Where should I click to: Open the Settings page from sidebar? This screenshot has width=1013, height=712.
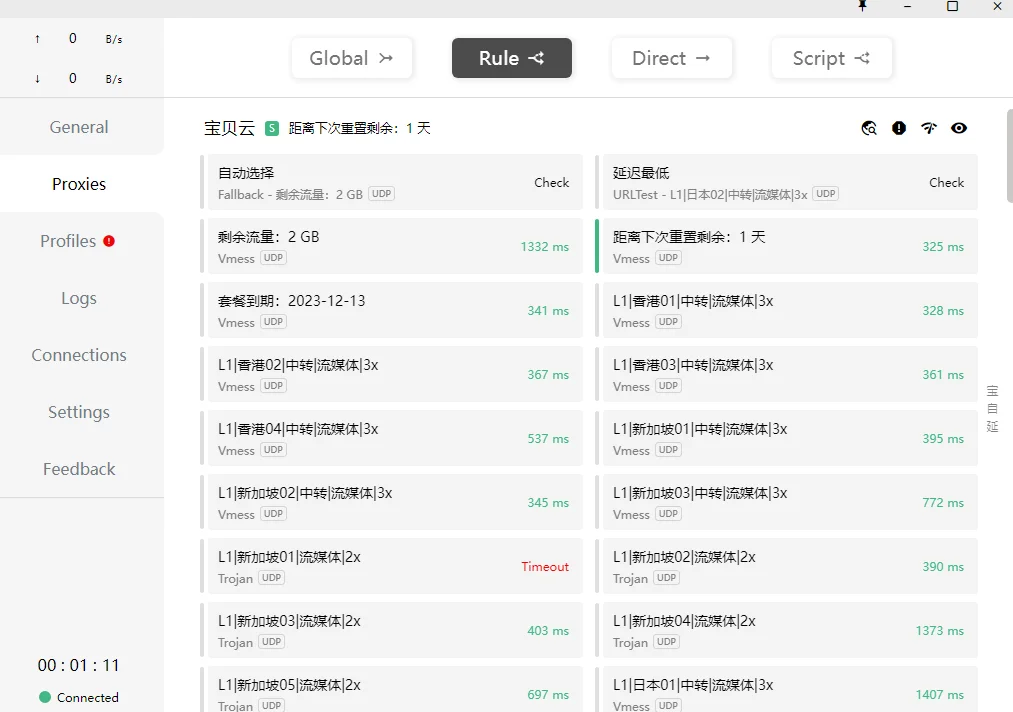pyautogui.click(x=79, y=412)
